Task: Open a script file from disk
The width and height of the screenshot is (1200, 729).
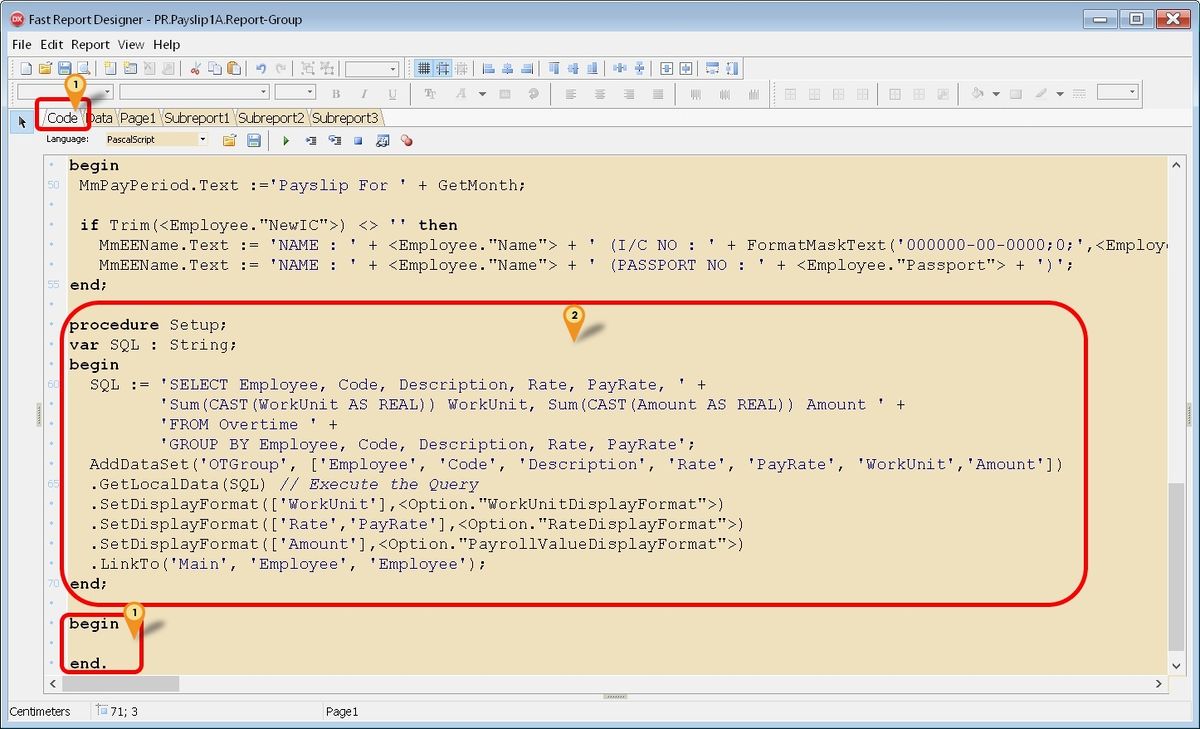Action: coord(230,140)
